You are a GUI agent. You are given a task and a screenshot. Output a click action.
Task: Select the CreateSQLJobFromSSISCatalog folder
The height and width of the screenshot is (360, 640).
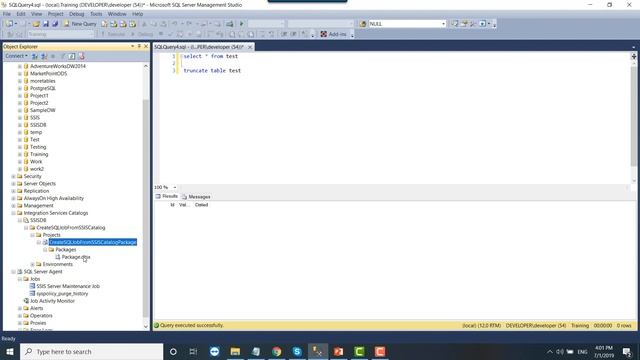point(71,228)
